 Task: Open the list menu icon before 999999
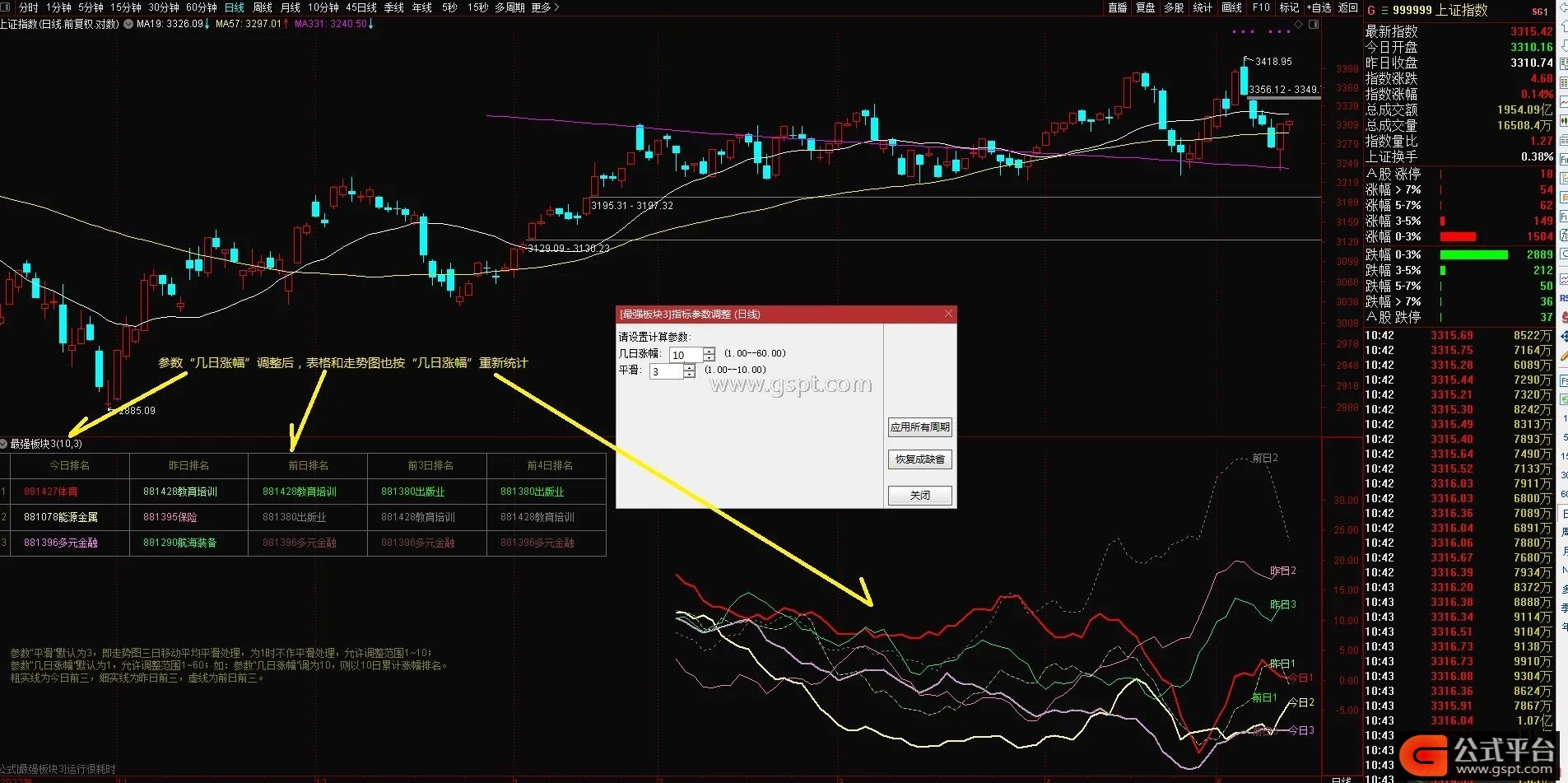tap(1384, 10)
